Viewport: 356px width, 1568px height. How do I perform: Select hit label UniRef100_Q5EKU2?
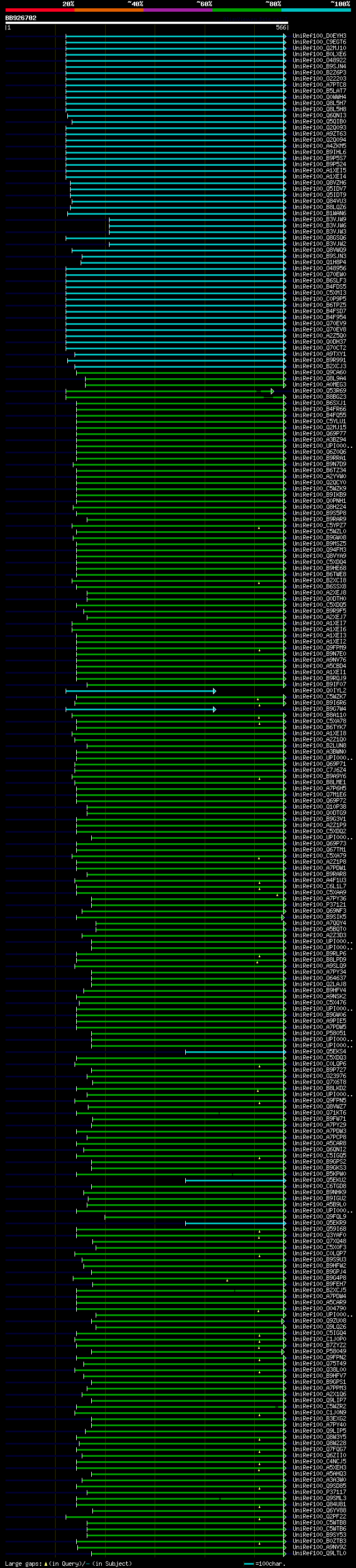coord(319,1180)
